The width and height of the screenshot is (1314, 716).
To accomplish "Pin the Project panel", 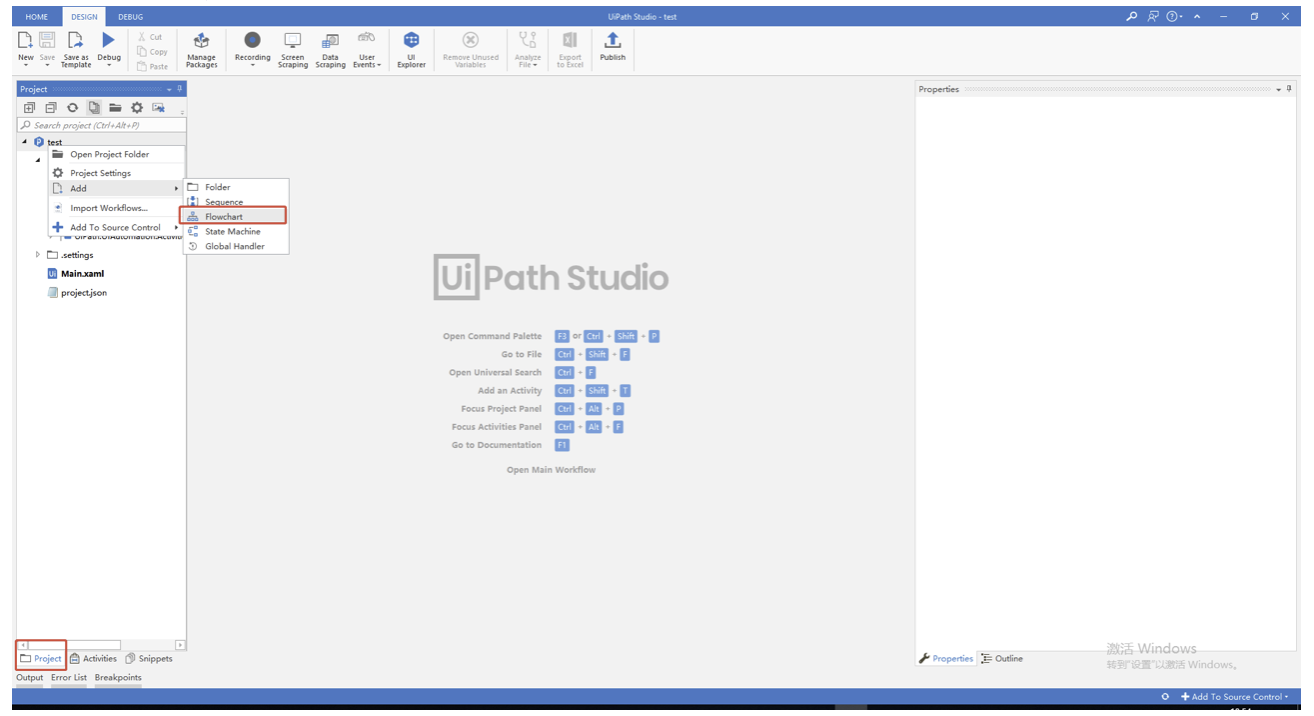I will click(x=180, y=89).
